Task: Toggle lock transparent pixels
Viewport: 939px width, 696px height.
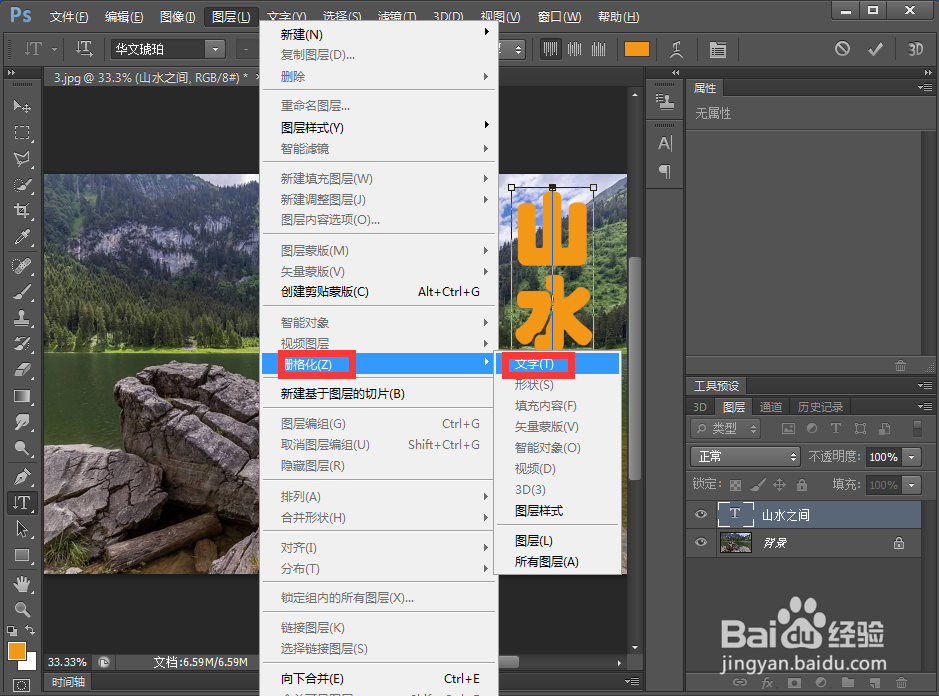Action: tap(735, 485)
